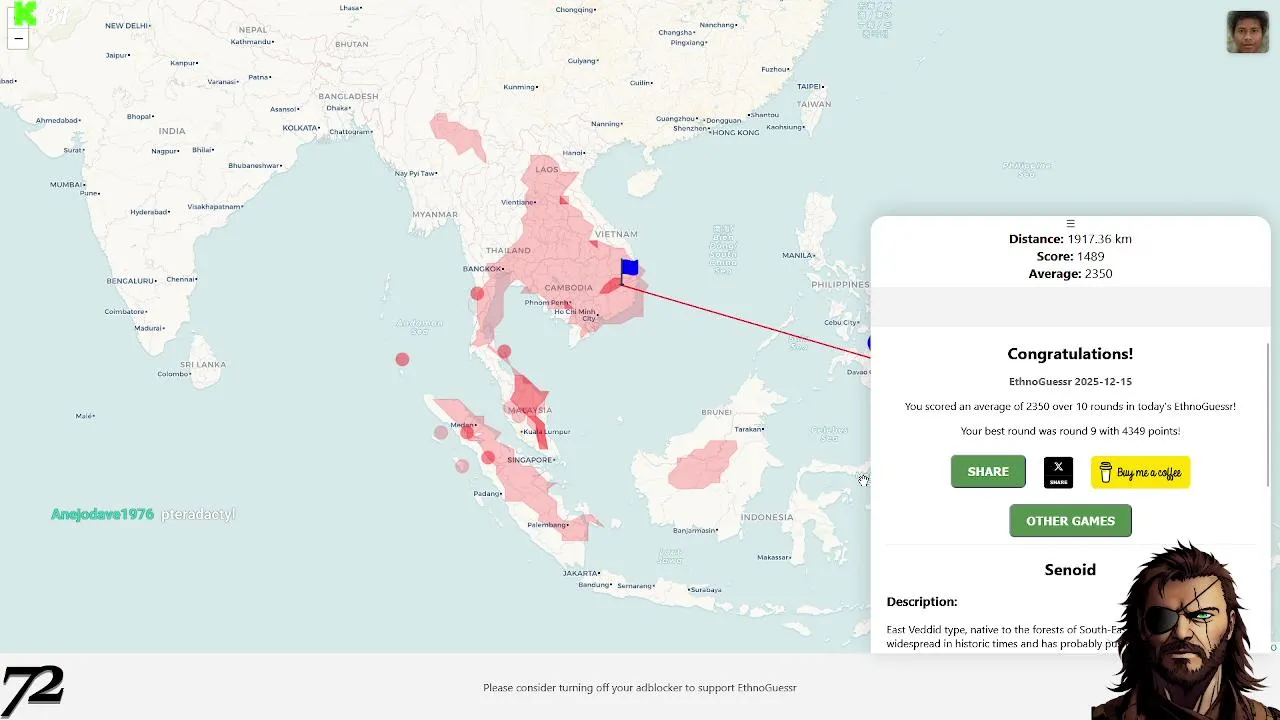
Task: Click the blue flag marker in Vietnam
Action: click(x=629, y=268)
